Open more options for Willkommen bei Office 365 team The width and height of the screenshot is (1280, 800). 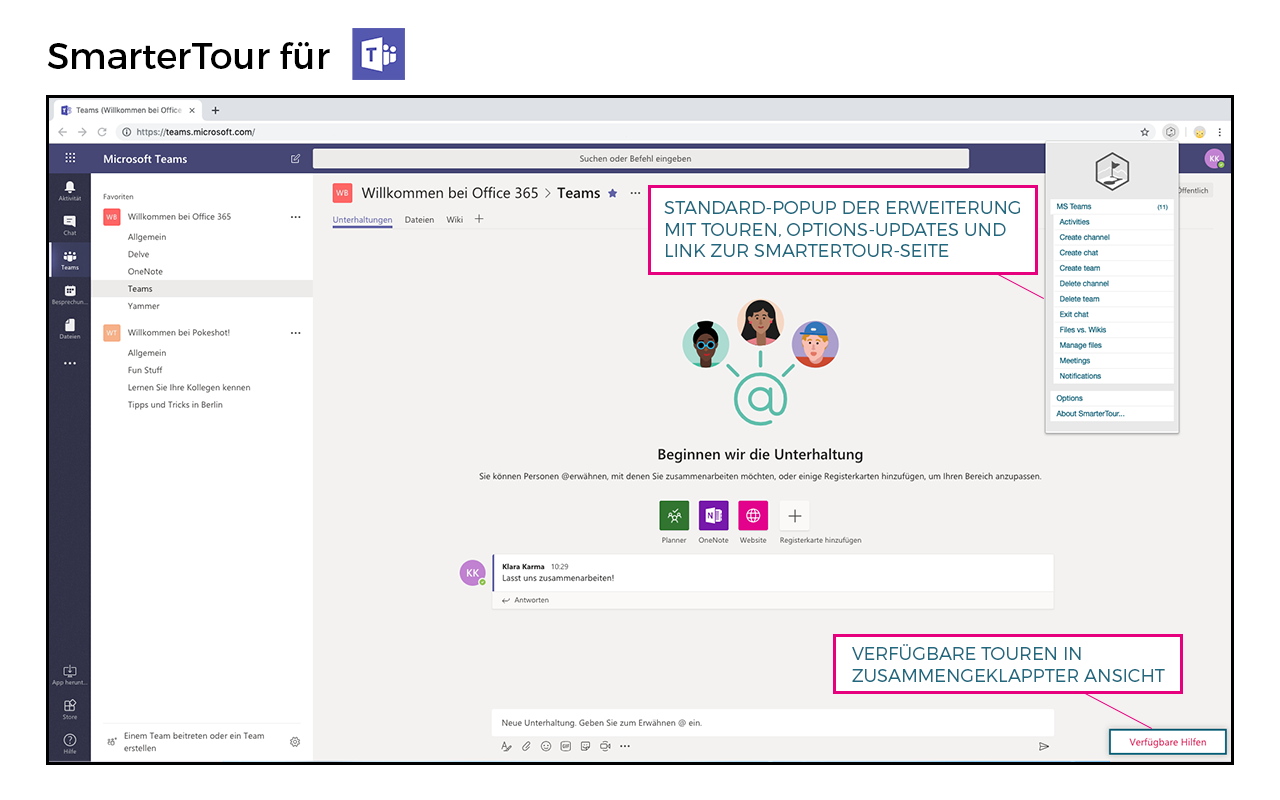tap(295, 216)
